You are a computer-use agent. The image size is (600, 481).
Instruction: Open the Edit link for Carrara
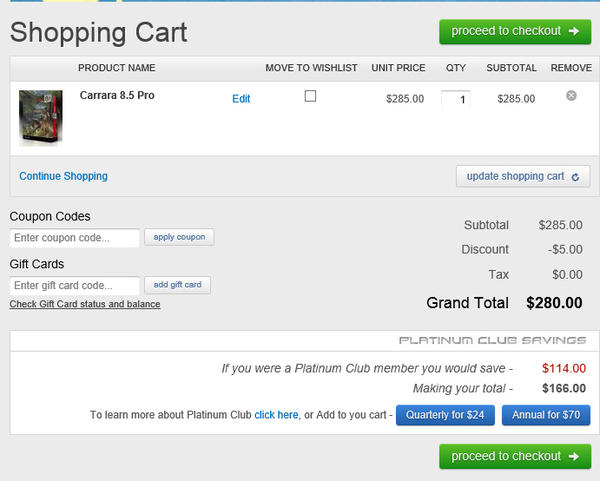click(x=241, y=99)
